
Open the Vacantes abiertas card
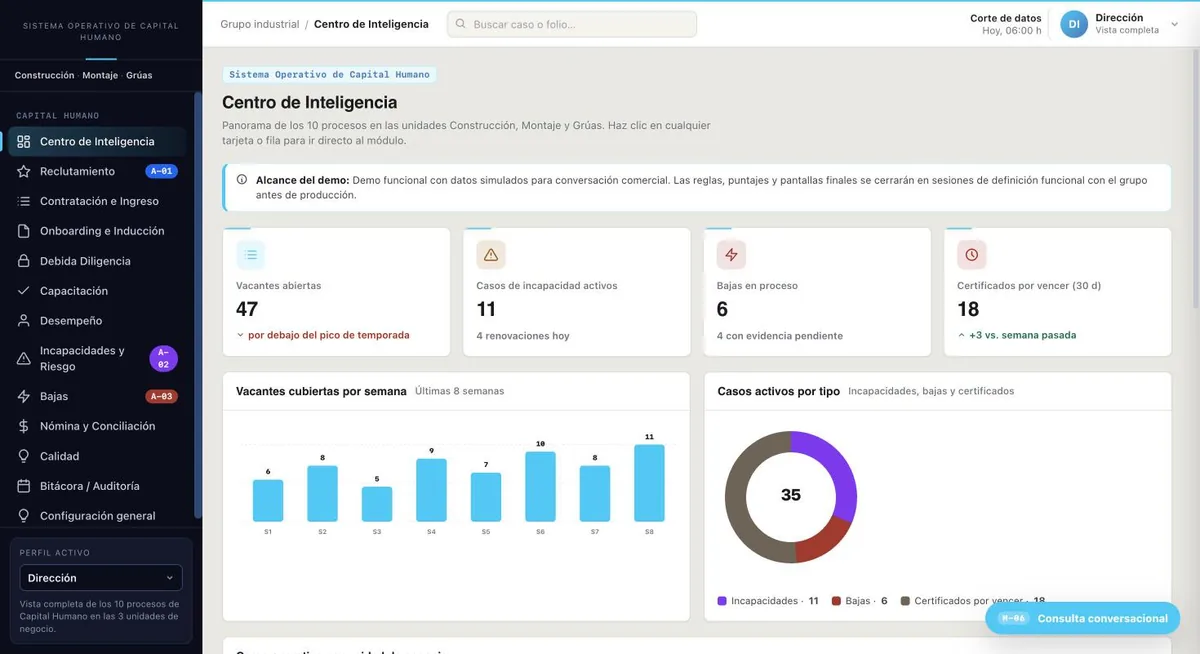tap(336, 292)
